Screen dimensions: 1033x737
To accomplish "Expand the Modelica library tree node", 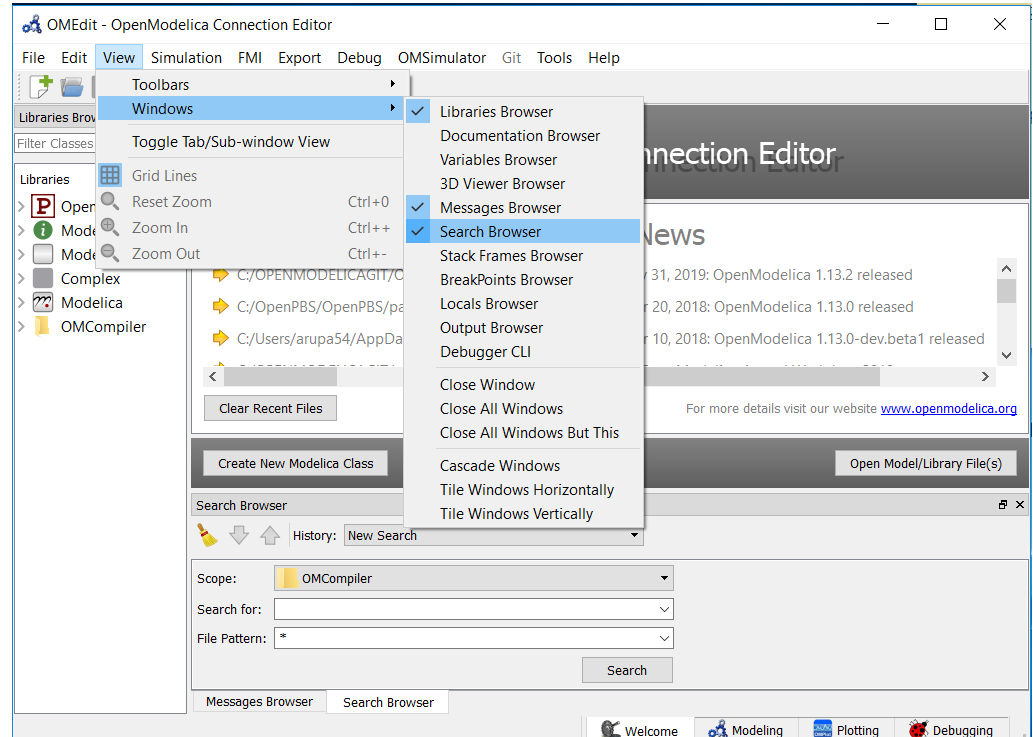I will point(21,303).
